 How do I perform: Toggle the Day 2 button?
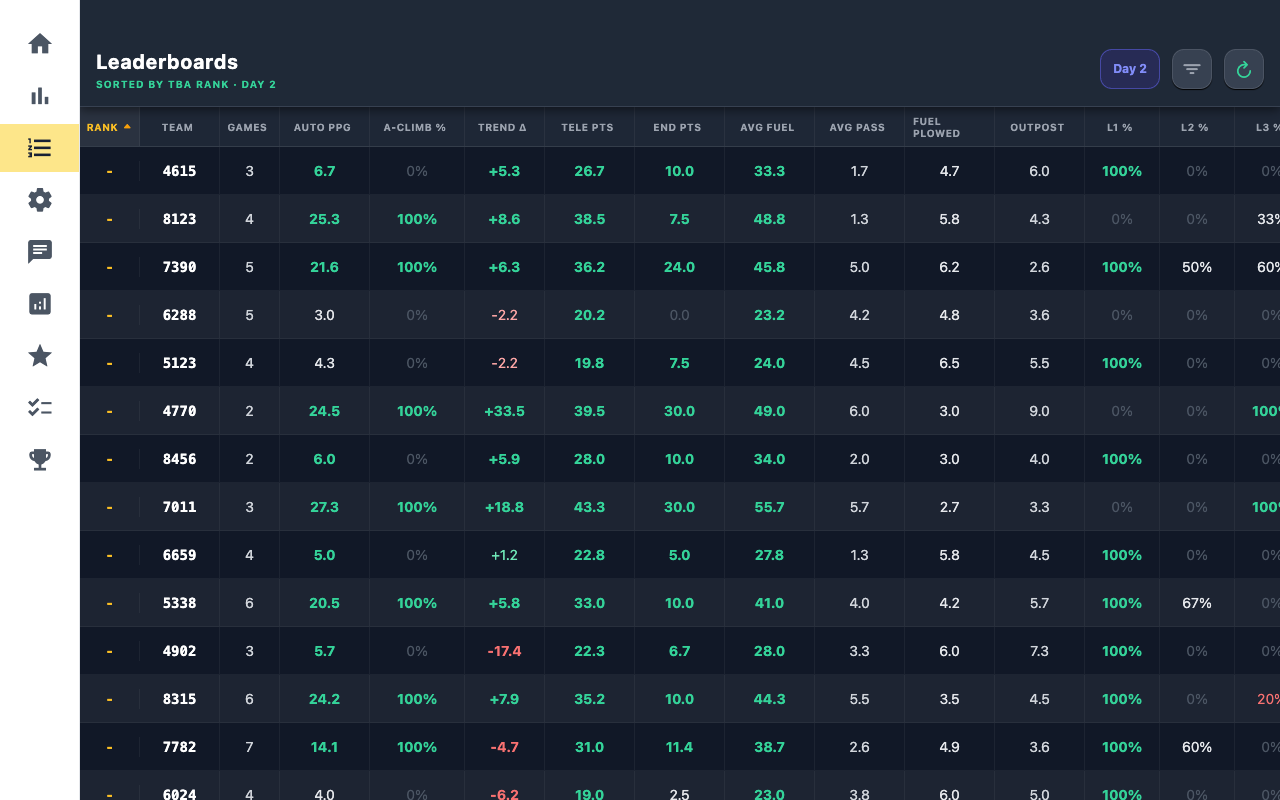[x=1130, y=69]
